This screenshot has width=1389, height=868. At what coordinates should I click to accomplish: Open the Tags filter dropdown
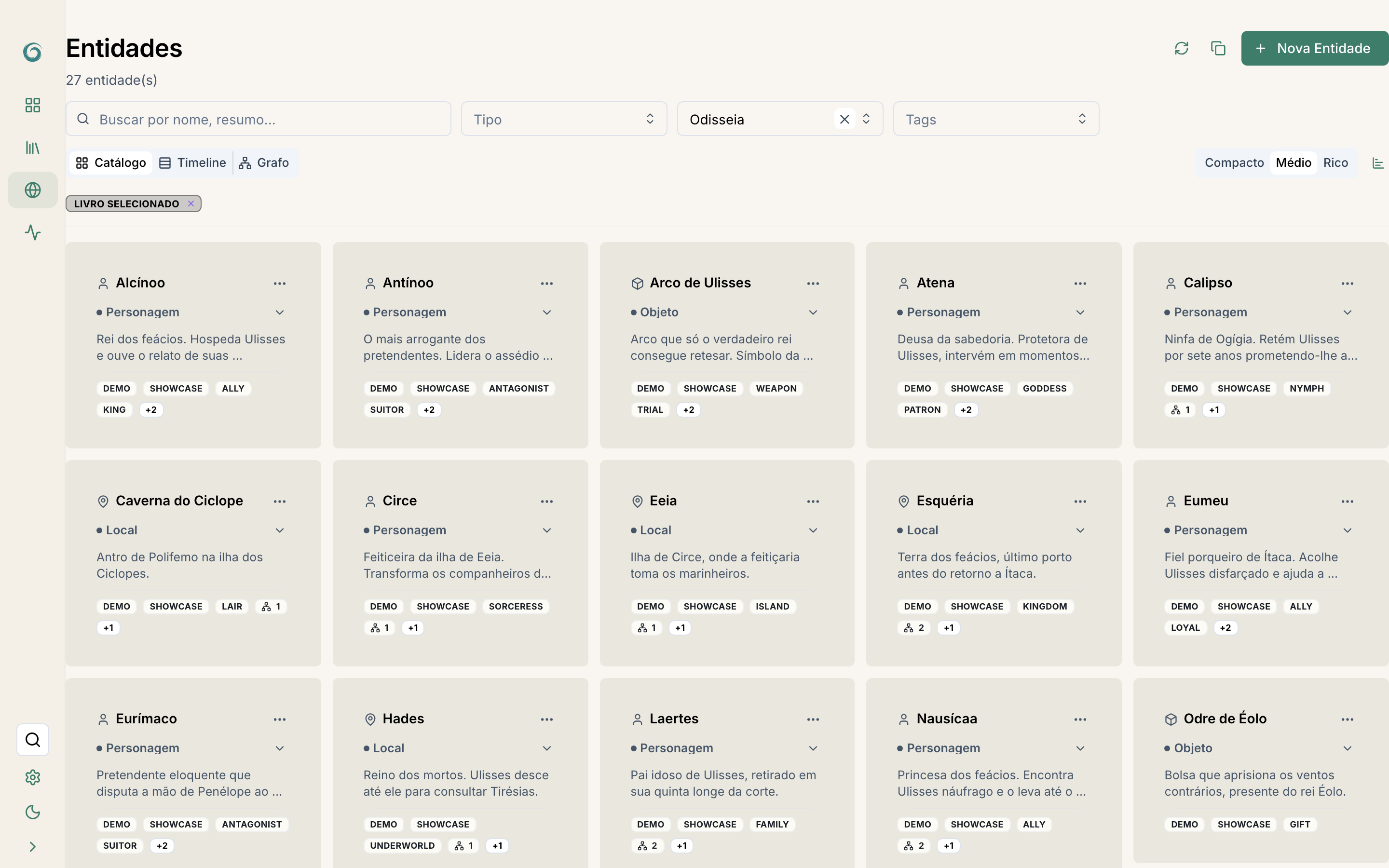click(x=996, y=119)
